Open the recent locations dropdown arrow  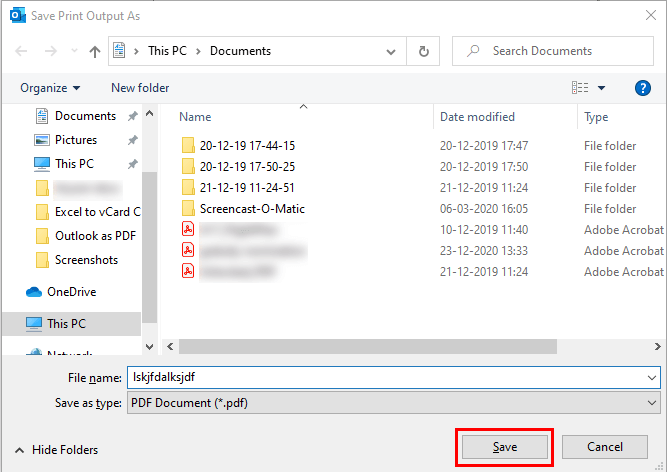[74, 51]
